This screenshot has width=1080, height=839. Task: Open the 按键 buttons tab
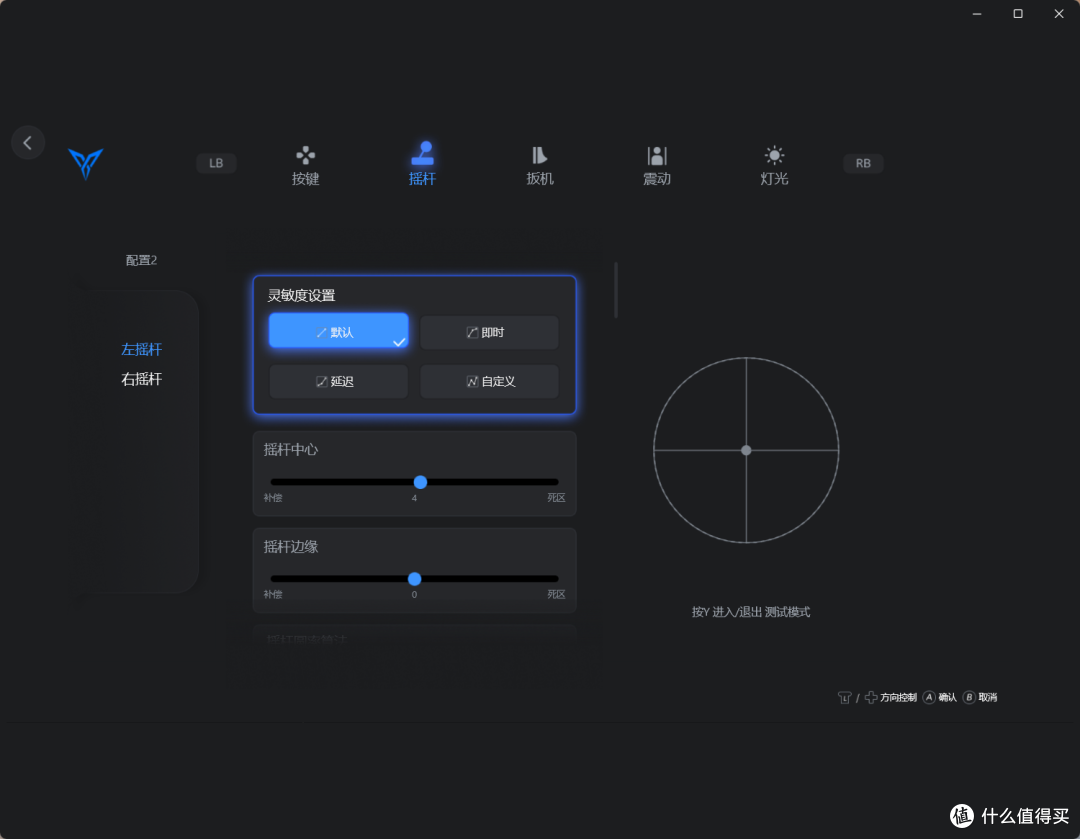[305, 166]
